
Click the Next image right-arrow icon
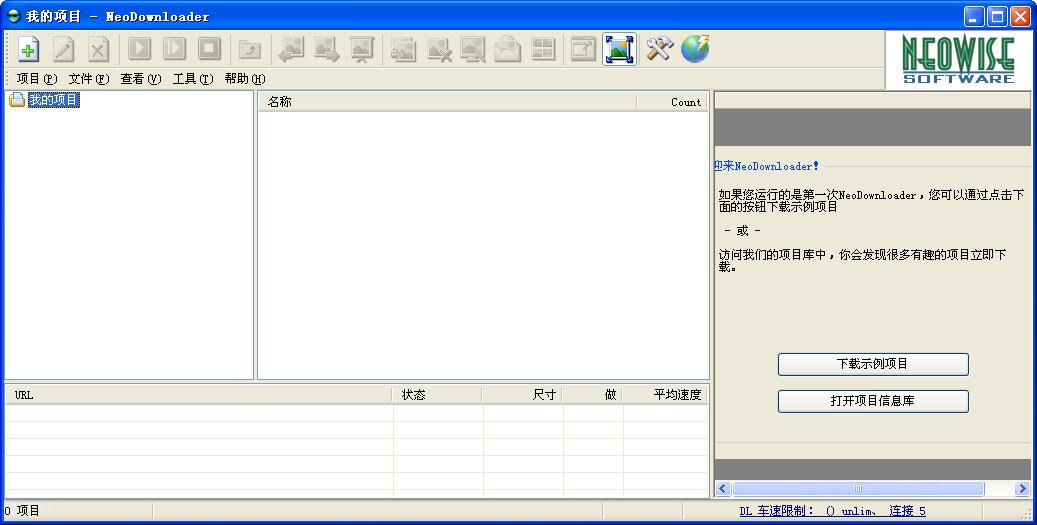tap(327, 49)
